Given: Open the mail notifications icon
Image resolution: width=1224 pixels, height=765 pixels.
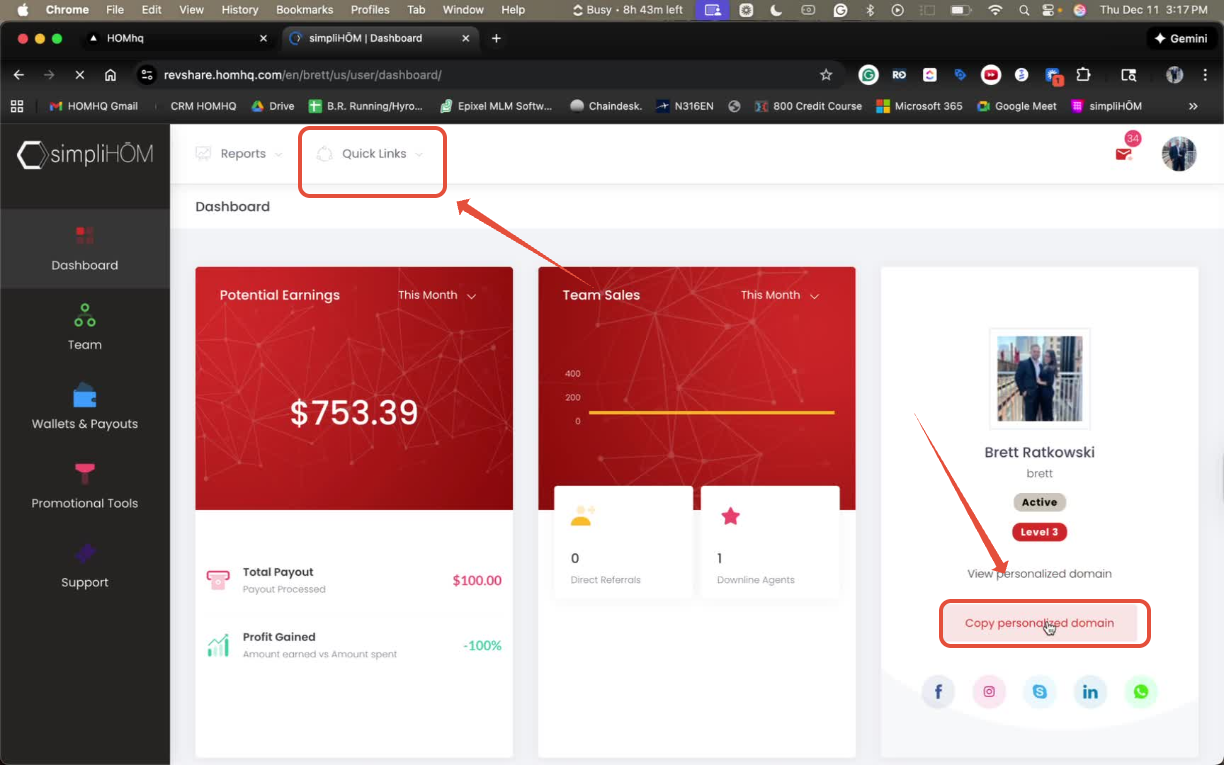Looking at the screenshot, I should 1124,154.
